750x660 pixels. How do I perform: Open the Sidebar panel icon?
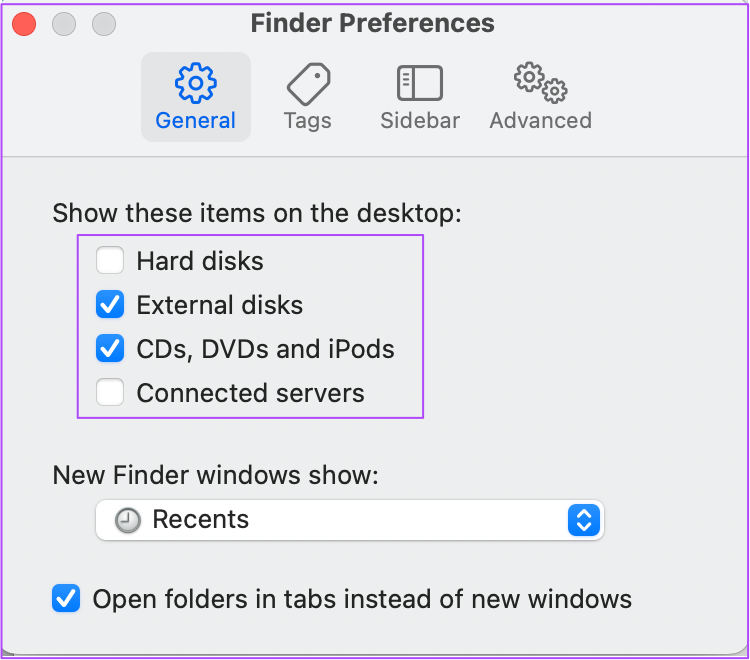(x=419, y=83)
